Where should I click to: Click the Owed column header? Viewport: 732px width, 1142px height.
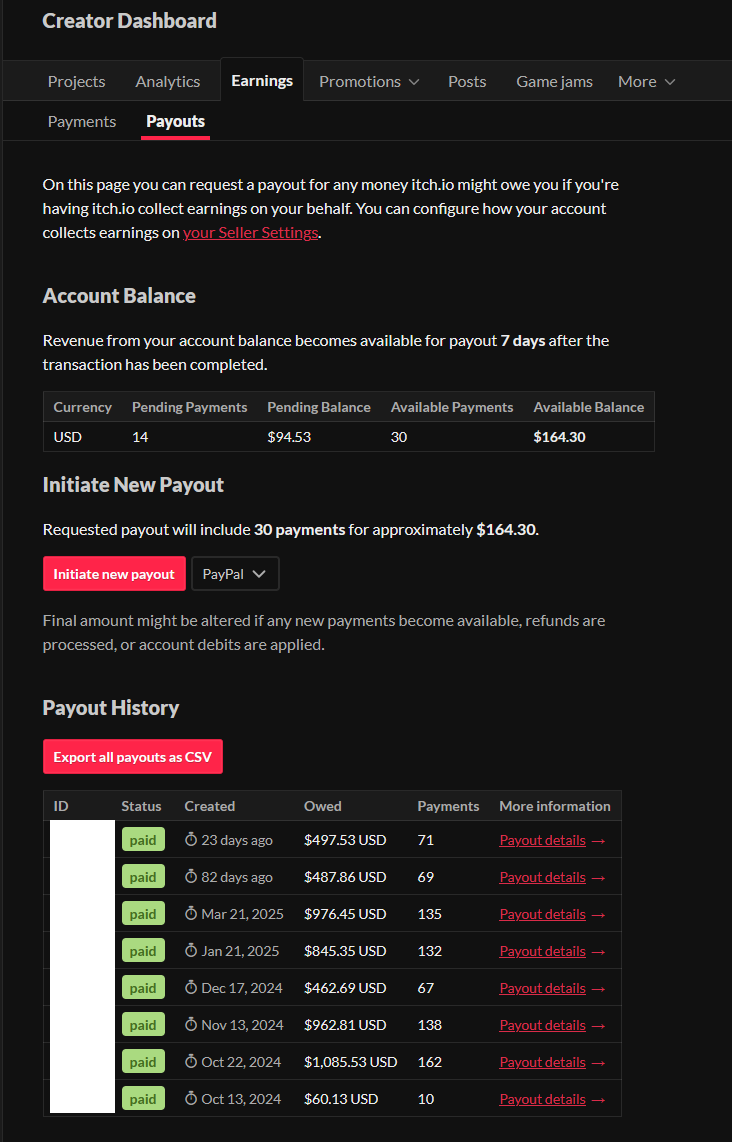click(323, 806)
